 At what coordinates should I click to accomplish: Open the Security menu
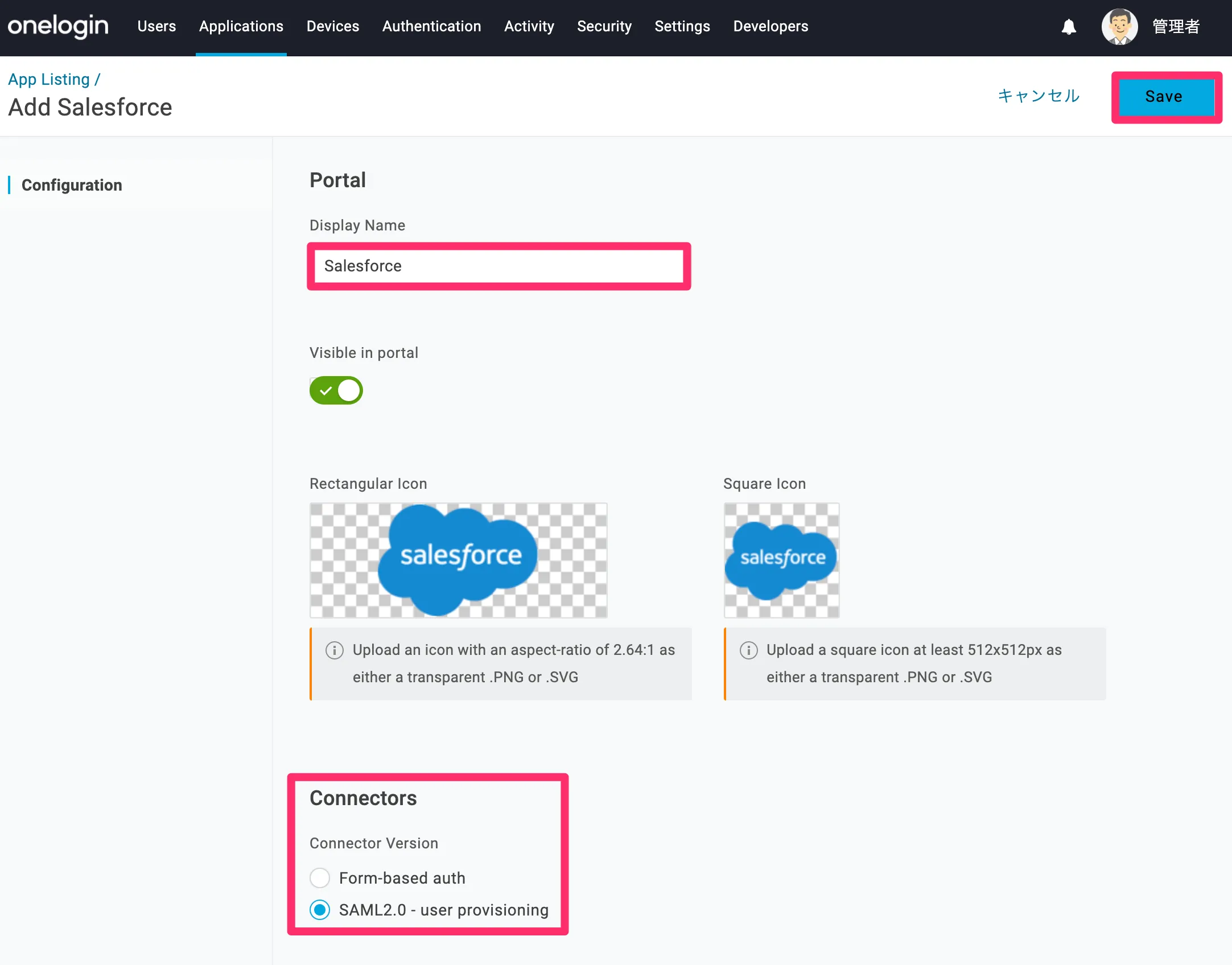604,26
